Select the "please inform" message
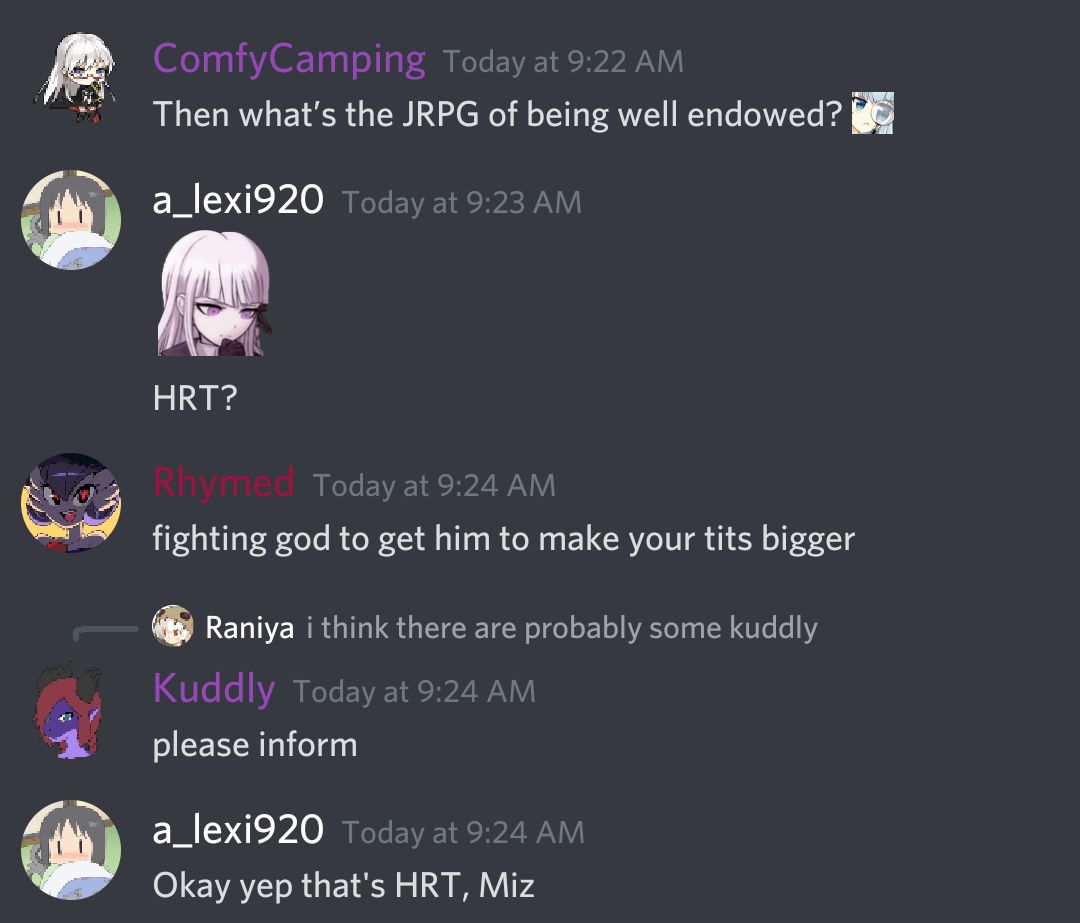1080x923 pixels. [255, 745]
